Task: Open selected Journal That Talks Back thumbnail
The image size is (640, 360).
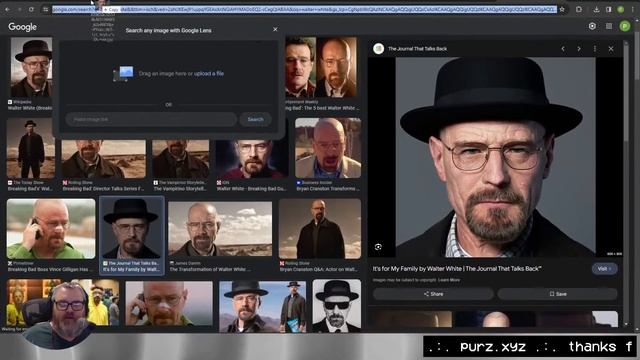Action: [131, 229]
